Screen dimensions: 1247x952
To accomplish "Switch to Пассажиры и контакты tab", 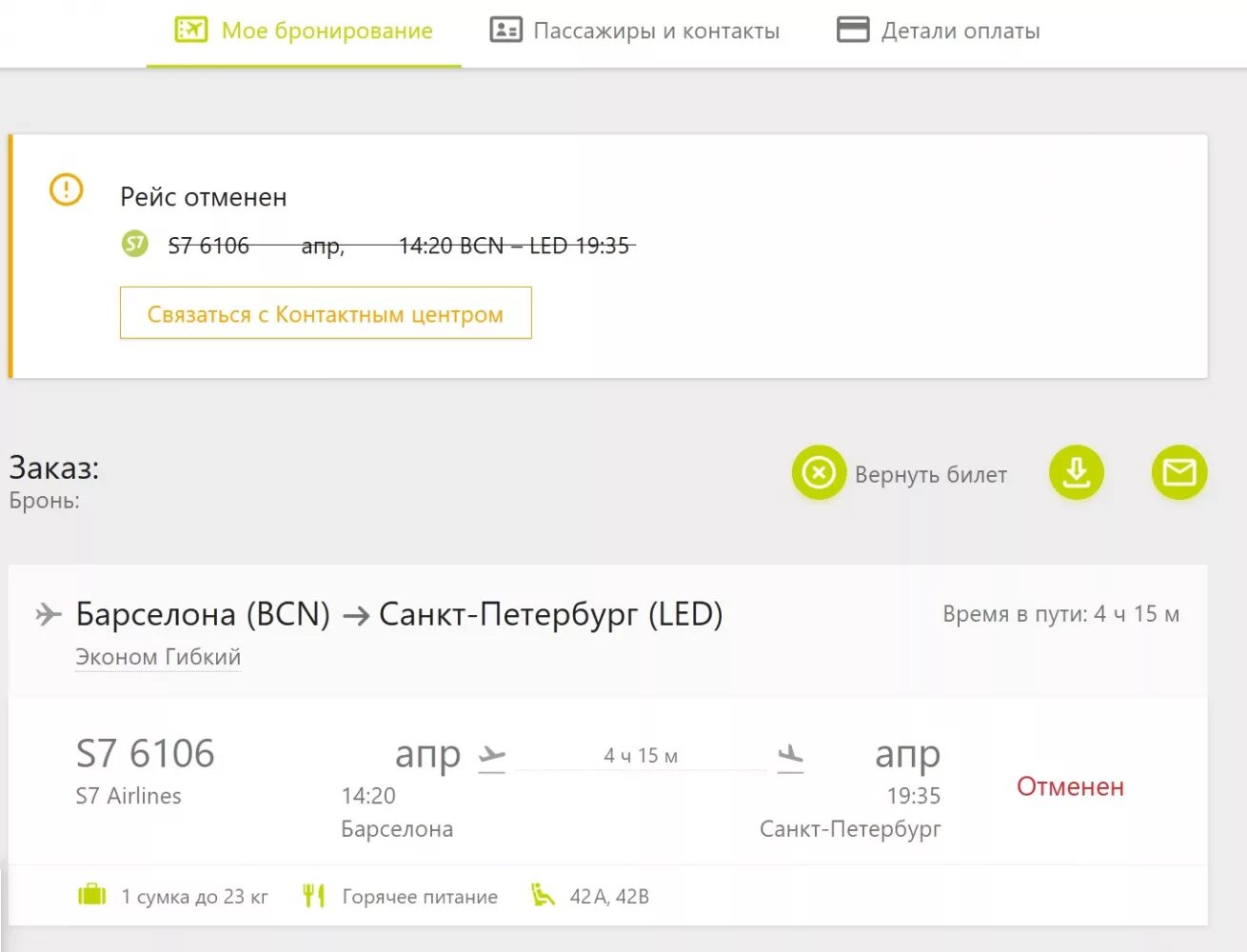I will (634, 30).
